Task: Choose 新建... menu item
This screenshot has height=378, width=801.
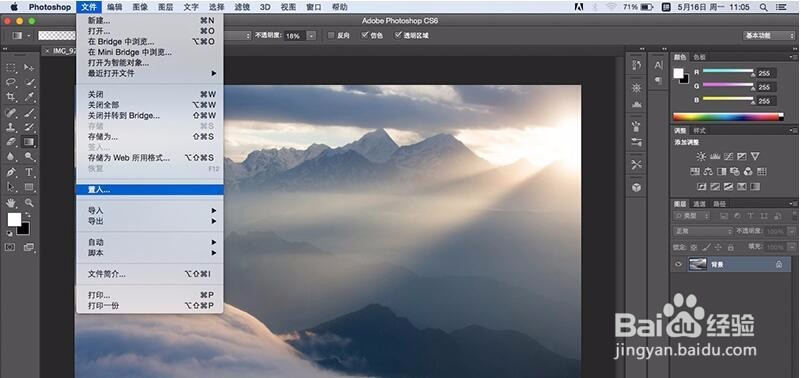Action: click(150, 20)
